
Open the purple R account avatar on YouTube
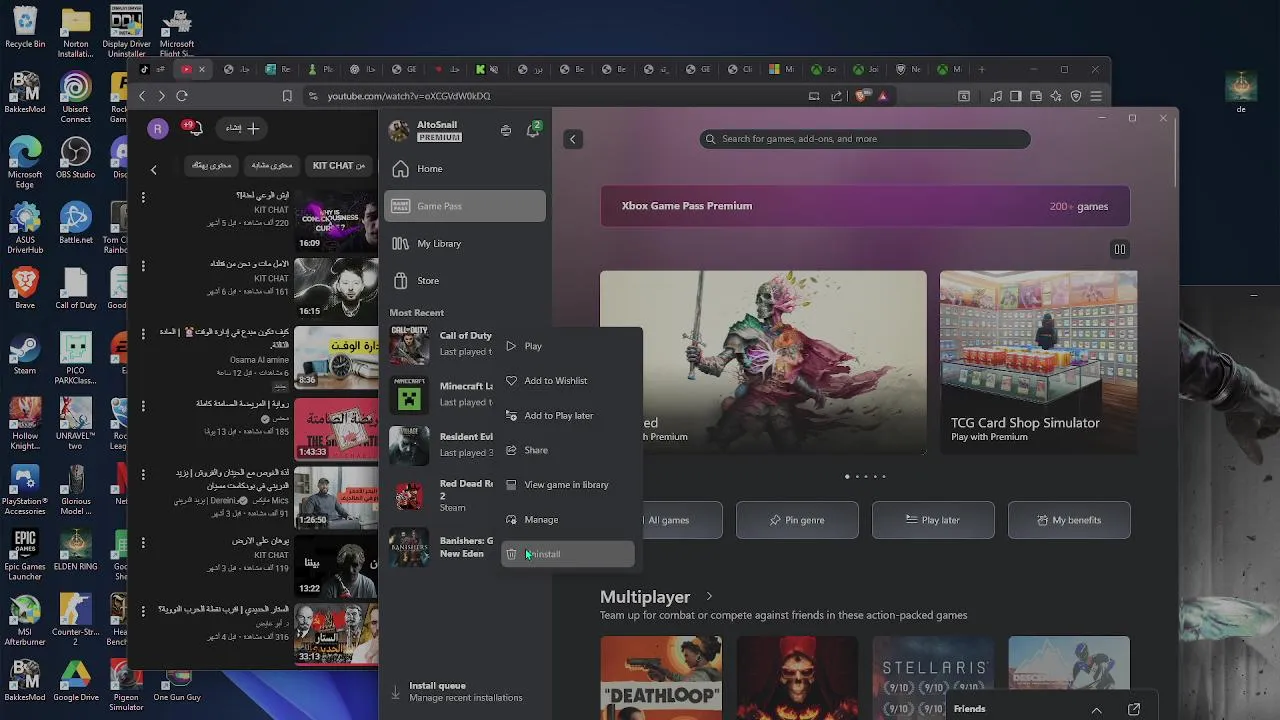157,128
